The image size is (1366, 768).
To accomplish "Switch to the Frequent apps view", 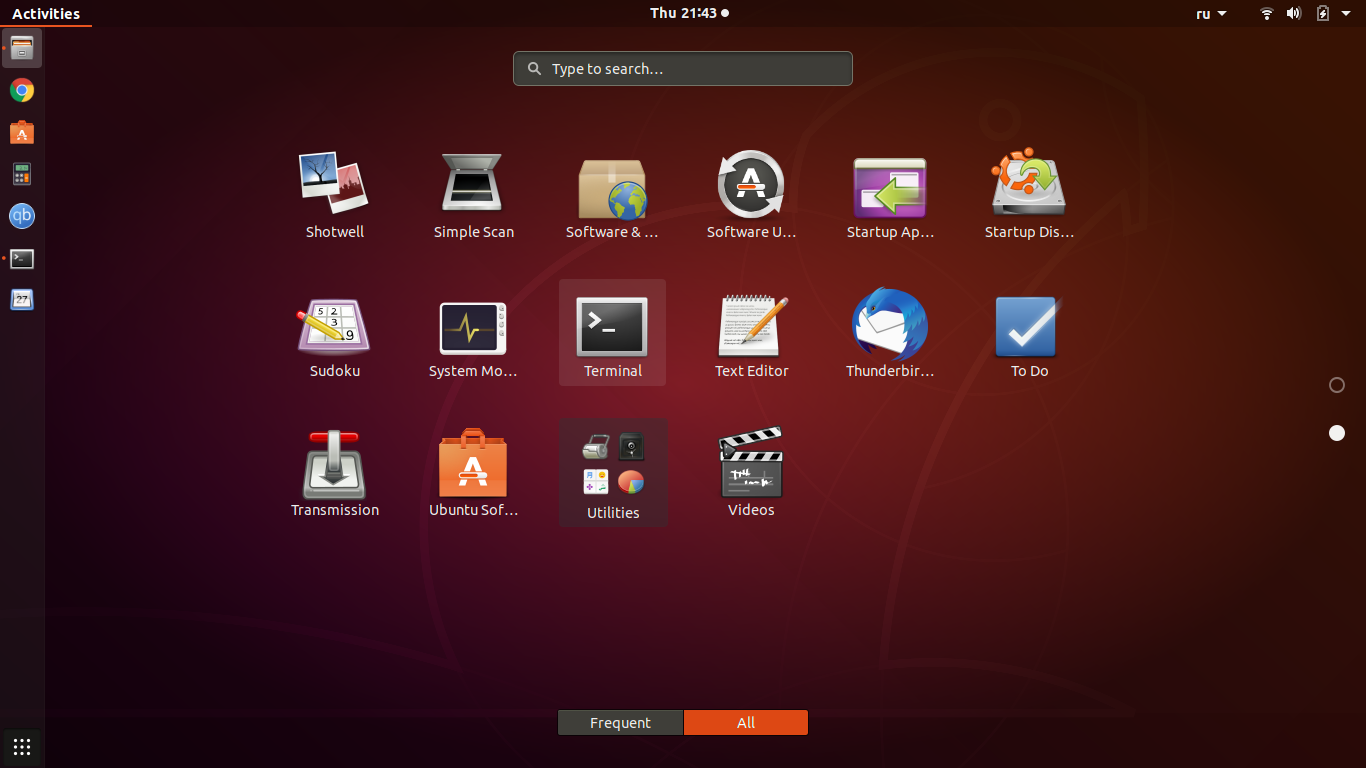I will (620, 723).
